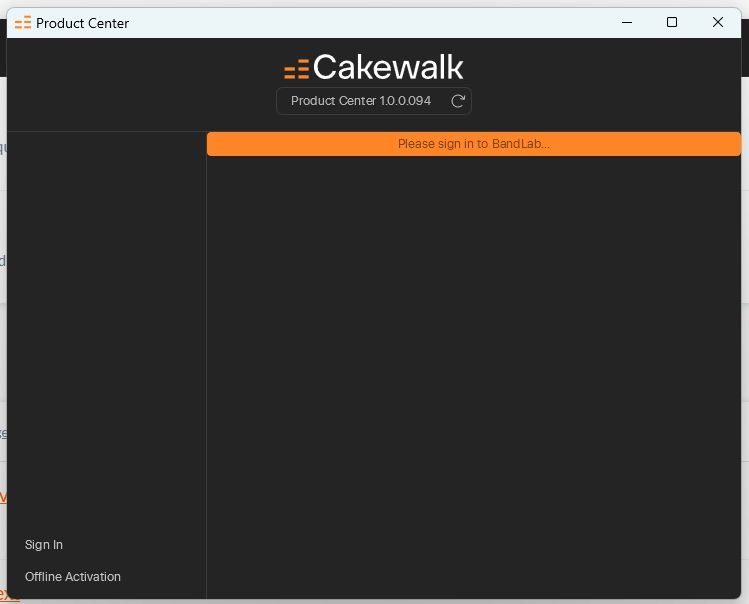Open Sign In in the sidebar
Viewport: 749px width, 604px height.
44,545
